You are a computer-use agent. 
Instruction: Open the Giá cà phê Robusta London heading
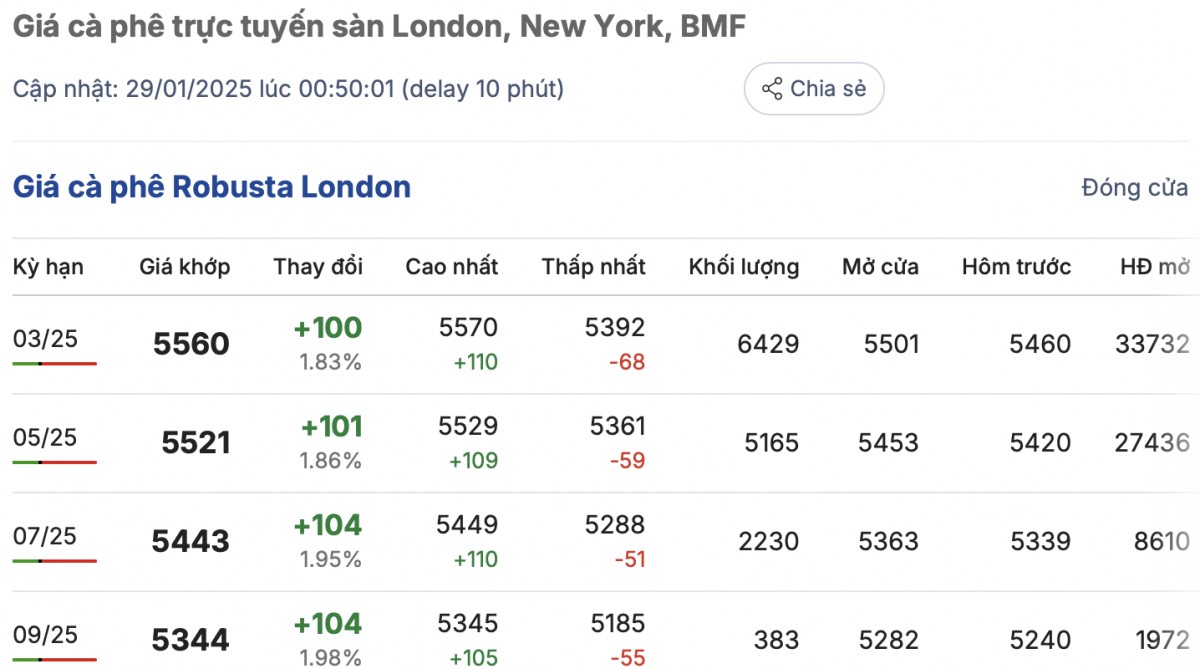(x=211, y=187)
